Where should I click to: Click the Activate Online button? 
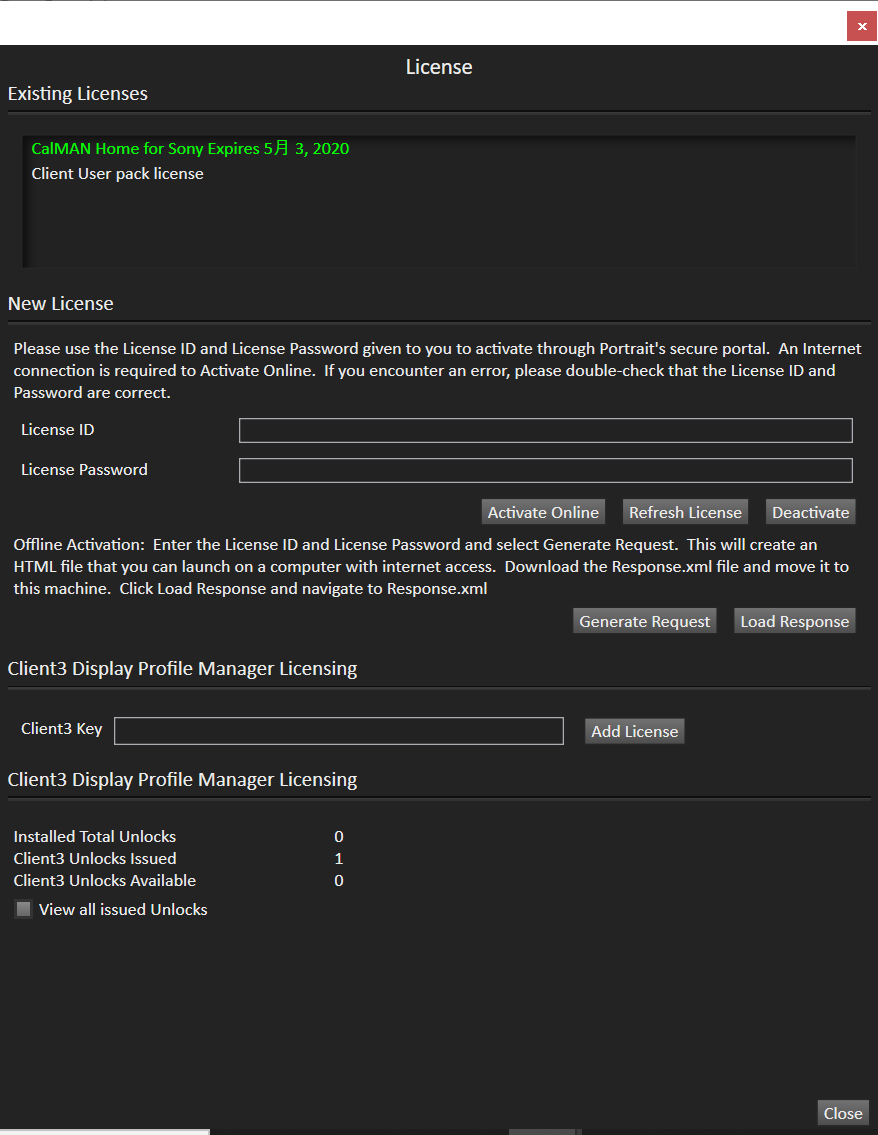coord(543,512)
